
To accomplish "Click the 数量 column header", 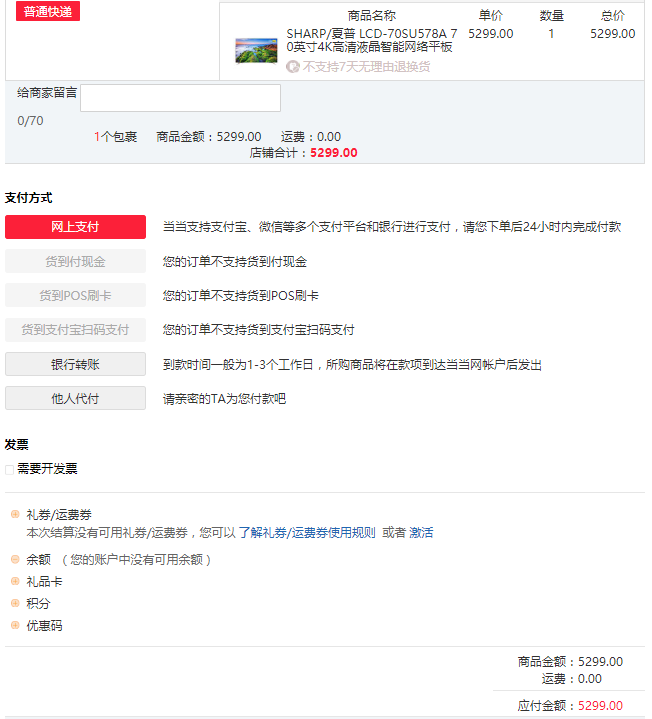I will [x=552, y=16].
